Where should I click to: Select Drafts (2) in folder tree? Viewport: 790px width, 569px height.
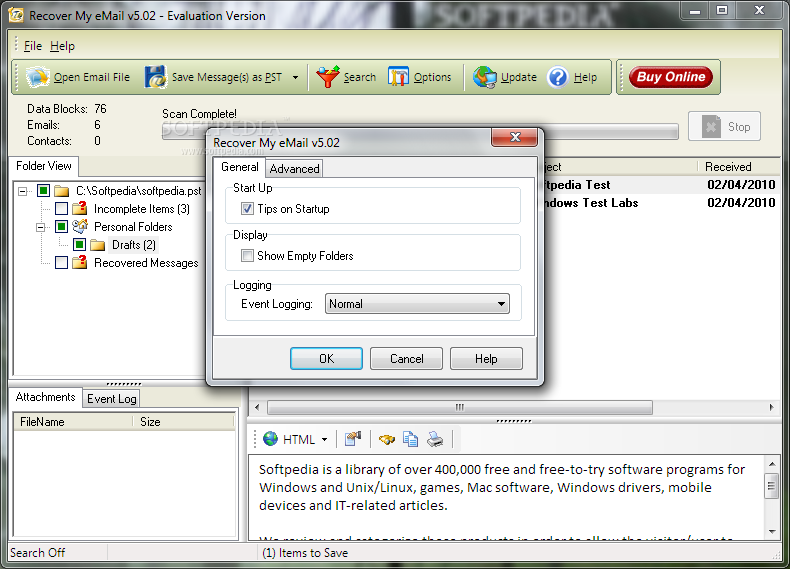pos(134,245)
